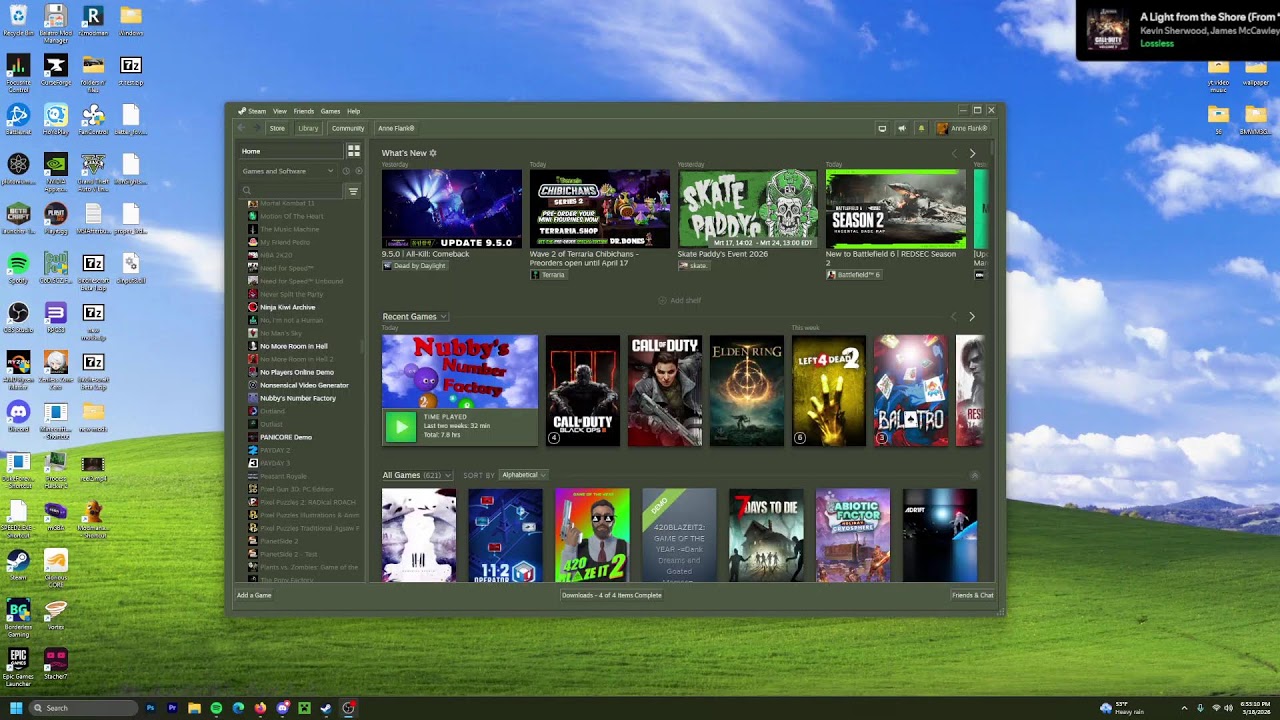1280x720 pixels.
Task: Click the library advanced filter icon
Action: (353, 190)
